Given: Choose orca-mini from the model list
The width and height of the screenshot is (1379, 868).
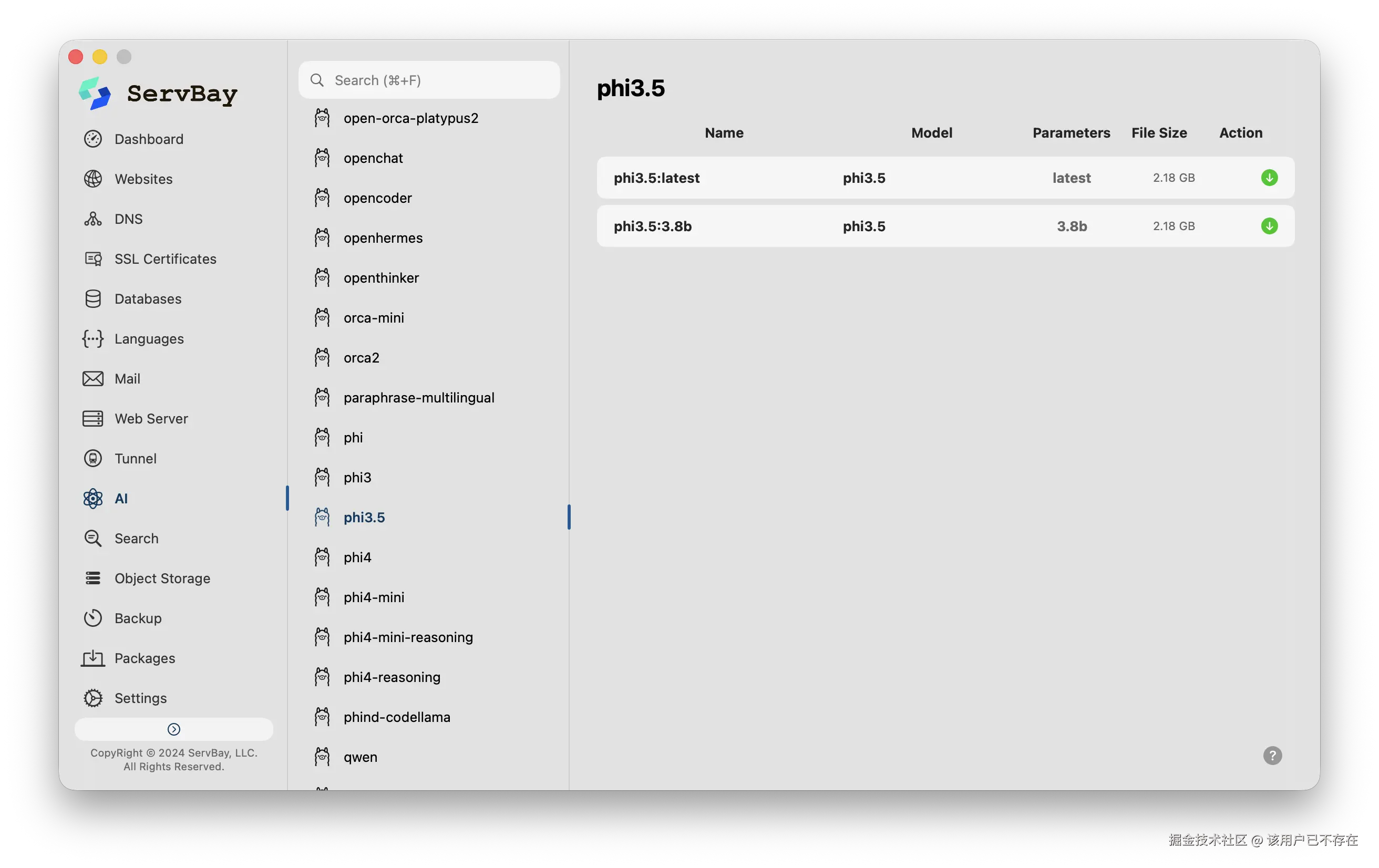Looking at the screenshot, I should point(373,318).
